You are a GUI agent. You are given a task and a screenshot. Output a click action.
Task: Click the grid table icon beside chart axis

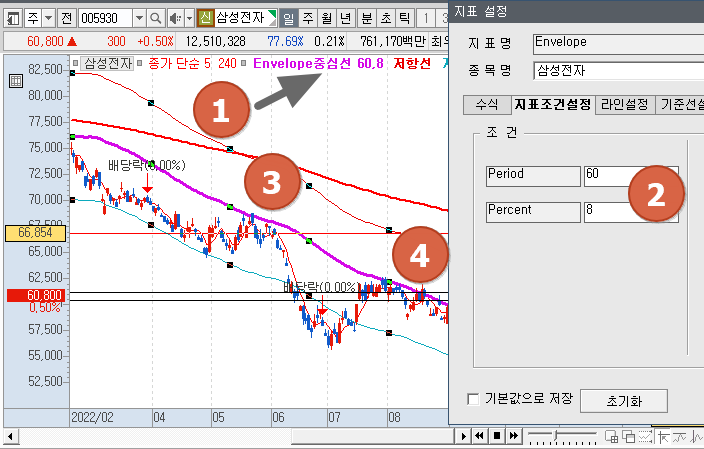16,81
